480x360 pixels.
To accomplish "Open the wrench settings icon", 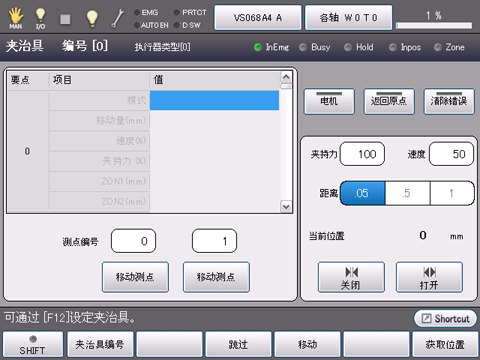I will [x=117, y=18].
